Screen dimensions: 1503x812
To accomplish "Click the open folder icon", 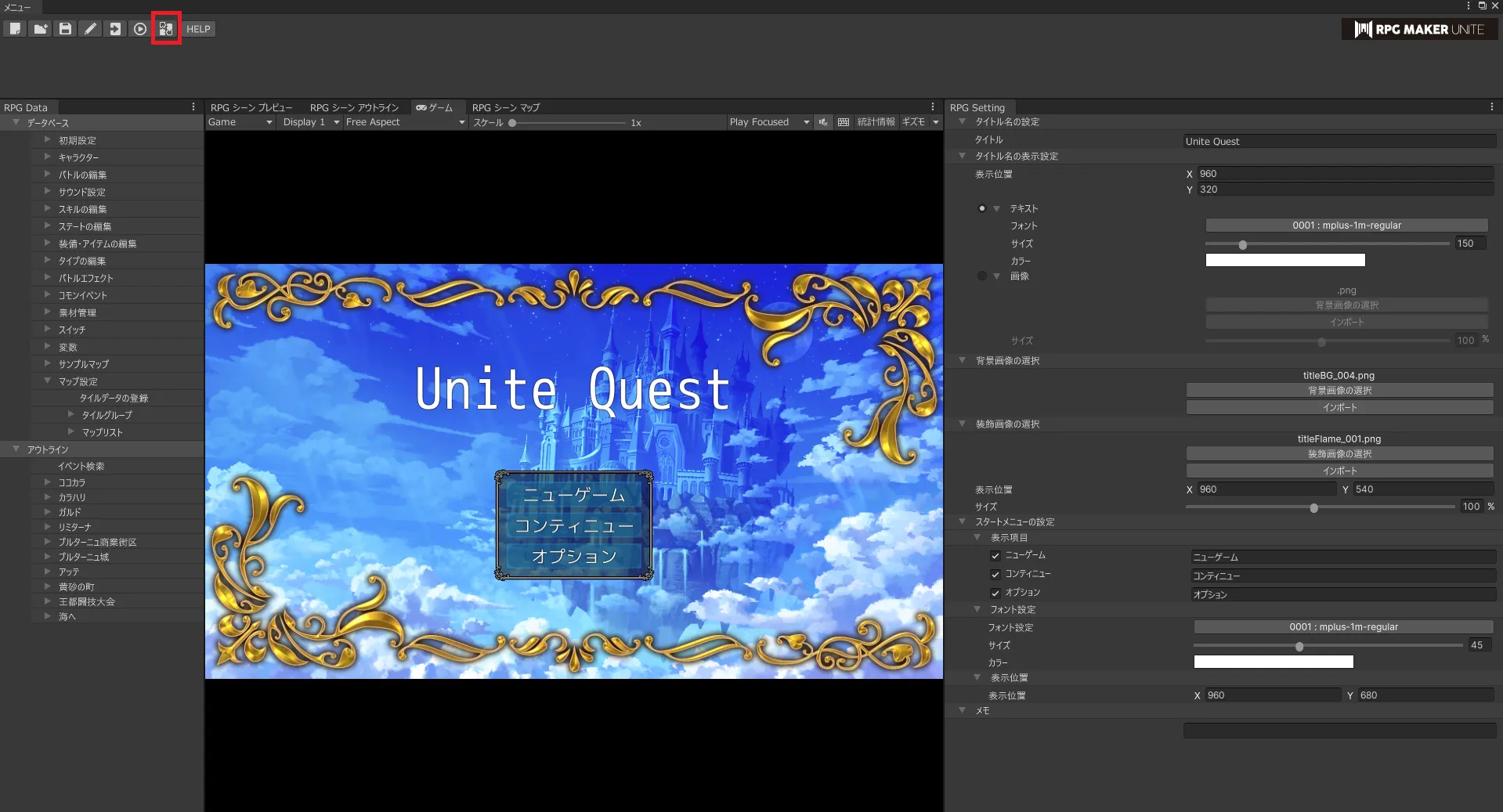I will [x=40, y=29].
